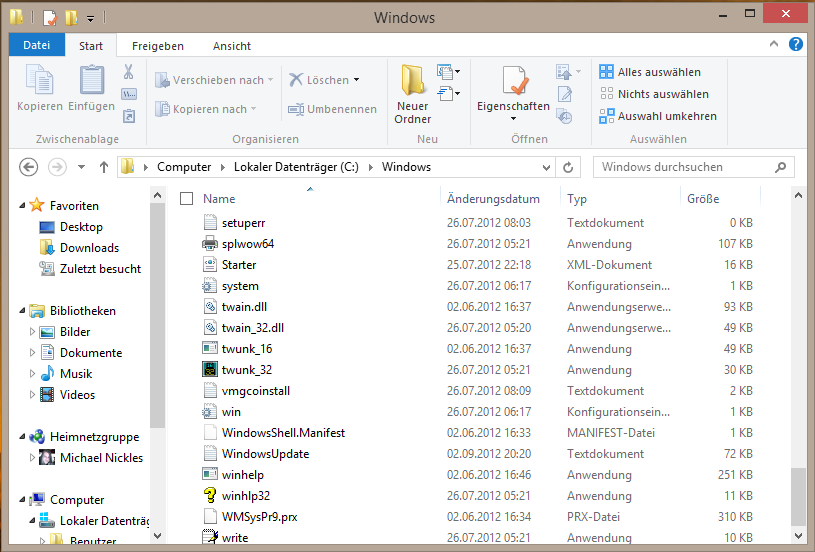Click the file list vertical scrollbar thumb

(798, 496)
